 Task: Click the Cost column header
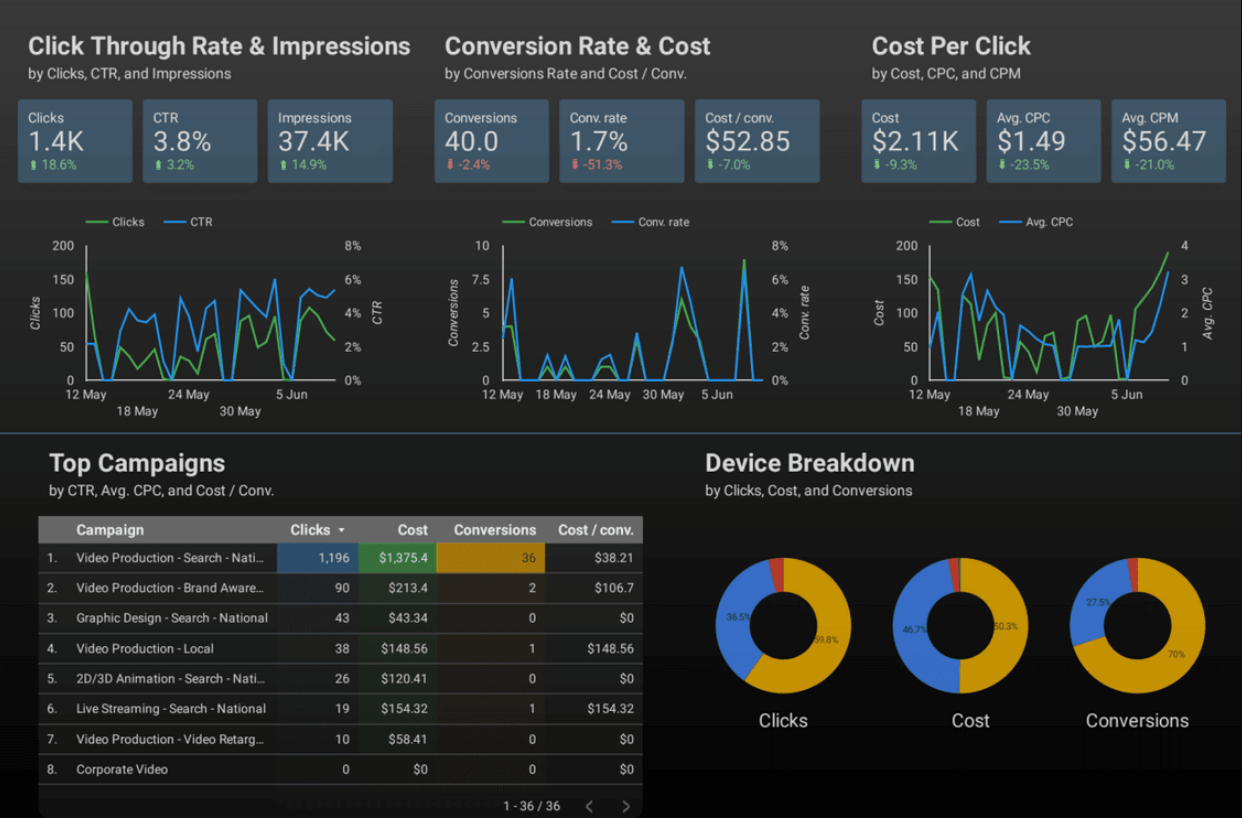point(412,530)
